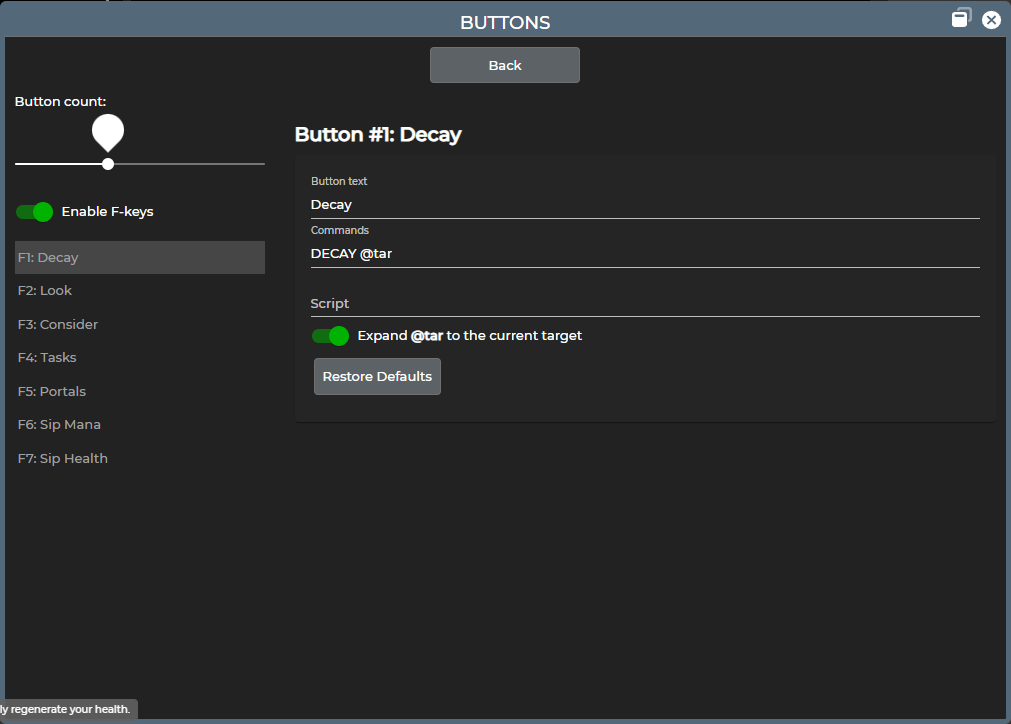Close the Buttons dialog with X icon
Screen dimensions: 1011x724
991,20
